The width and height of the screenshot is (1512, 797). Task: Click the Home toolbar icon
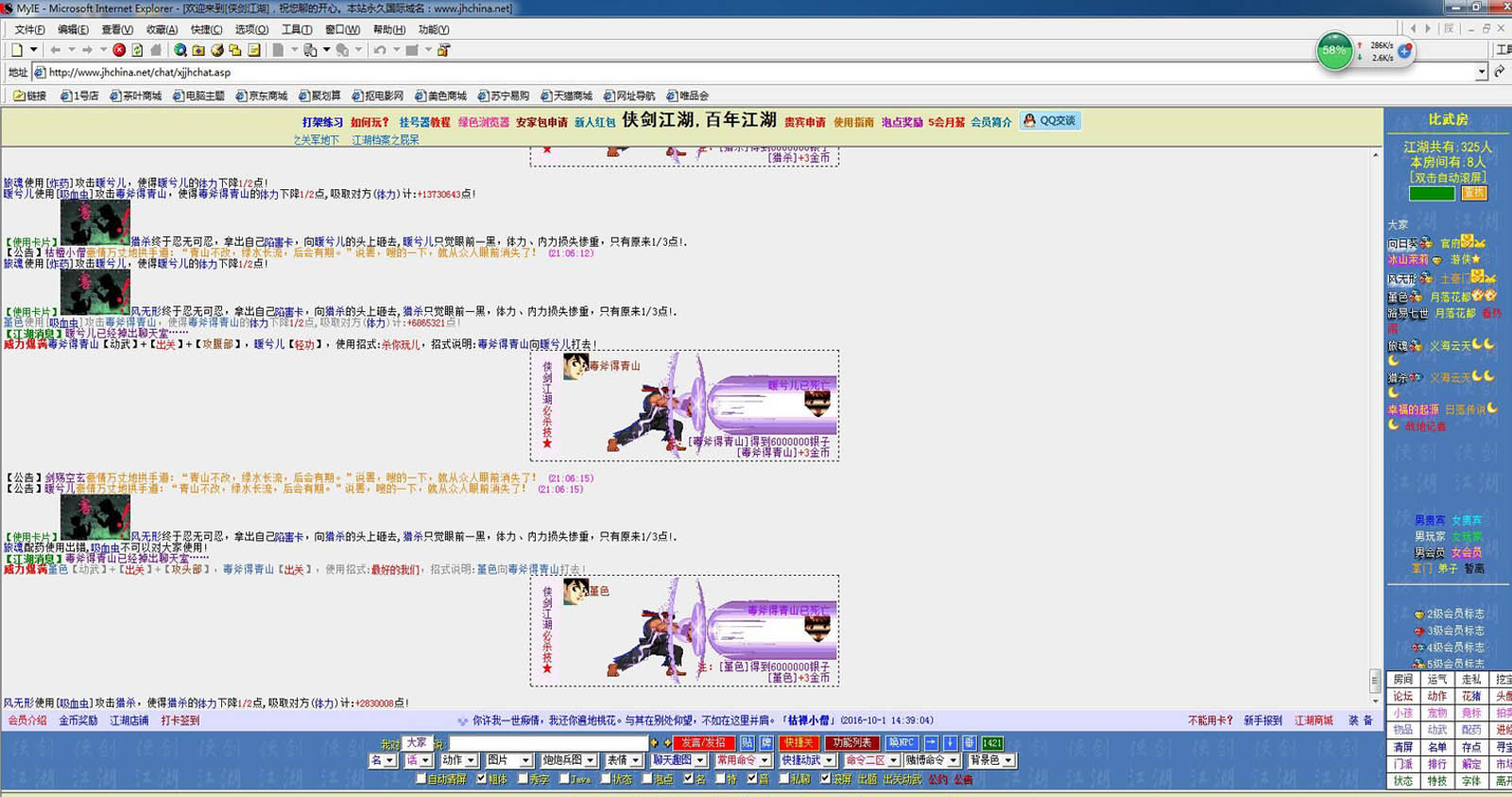point(156,50)
